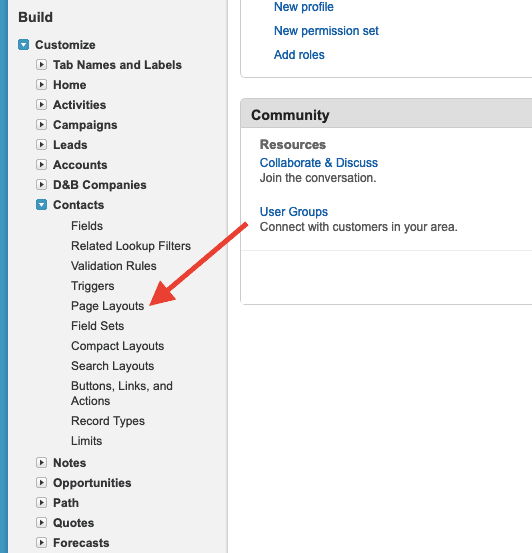Viewport: 532px width, 553px height.
Task: Expand the Leads tree arrow
Action: (42, 145)
